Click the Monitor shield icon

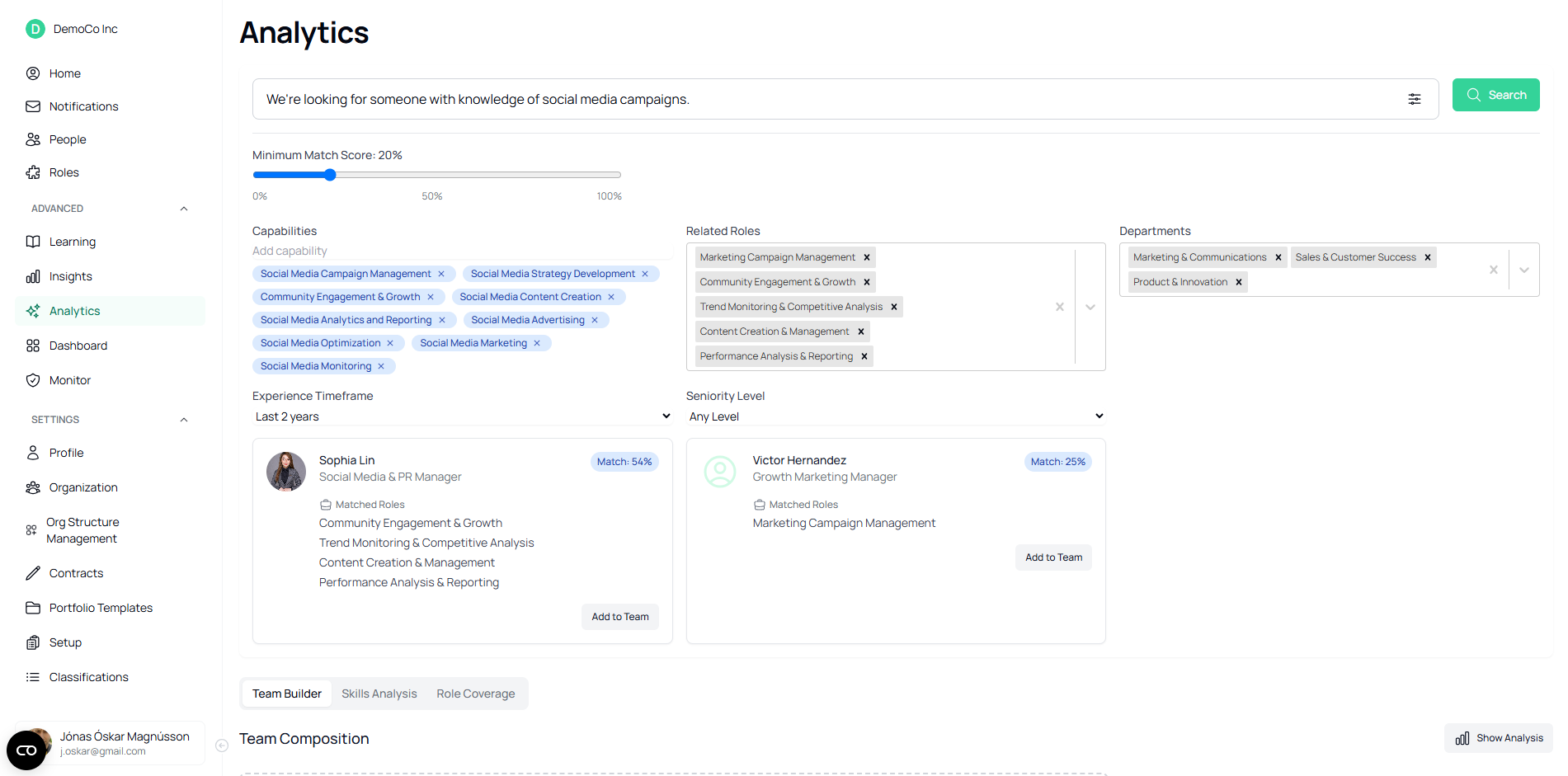pos(33,380)
